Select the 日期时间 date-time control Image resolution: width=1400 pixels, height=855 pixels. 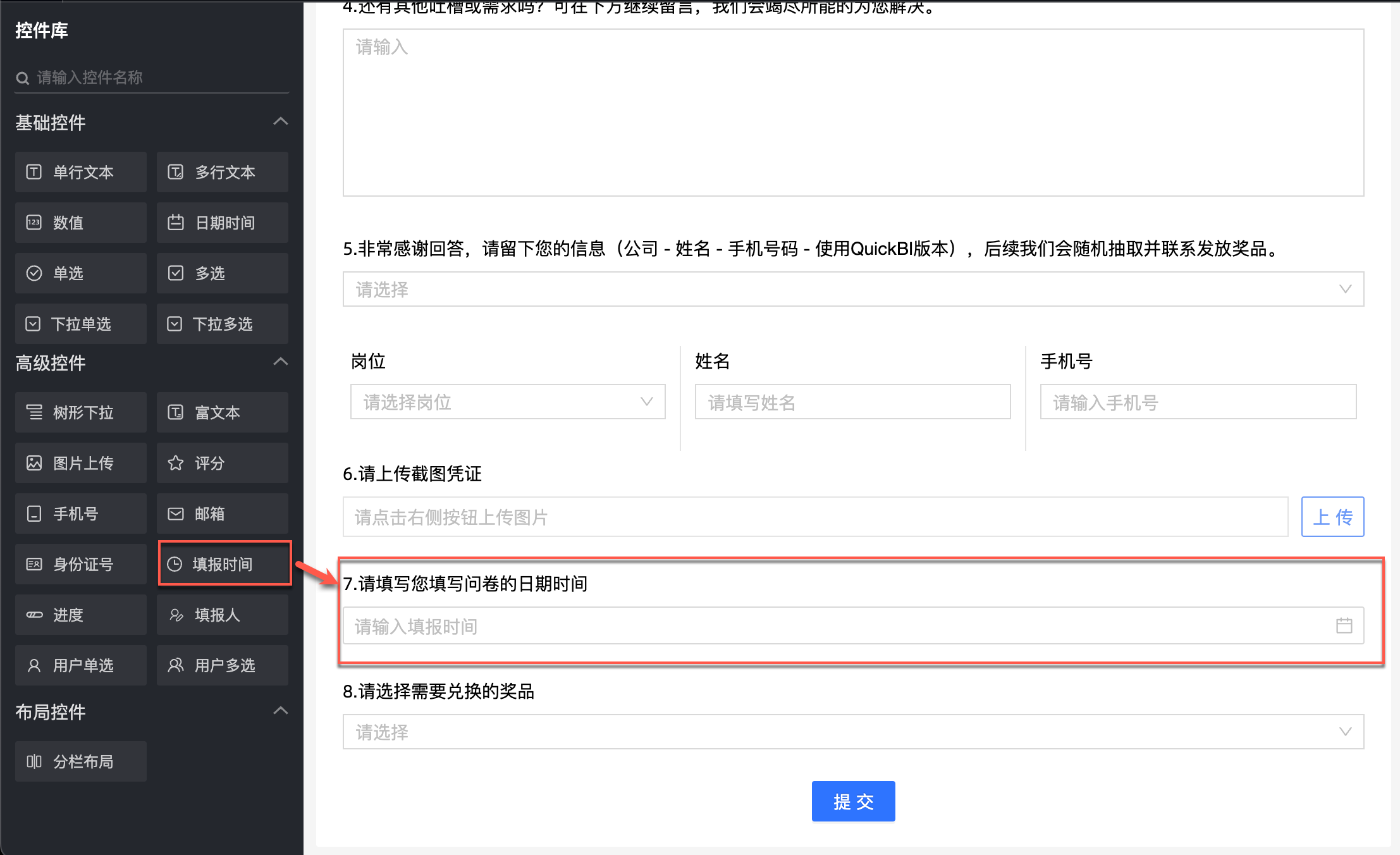point(223,223)
